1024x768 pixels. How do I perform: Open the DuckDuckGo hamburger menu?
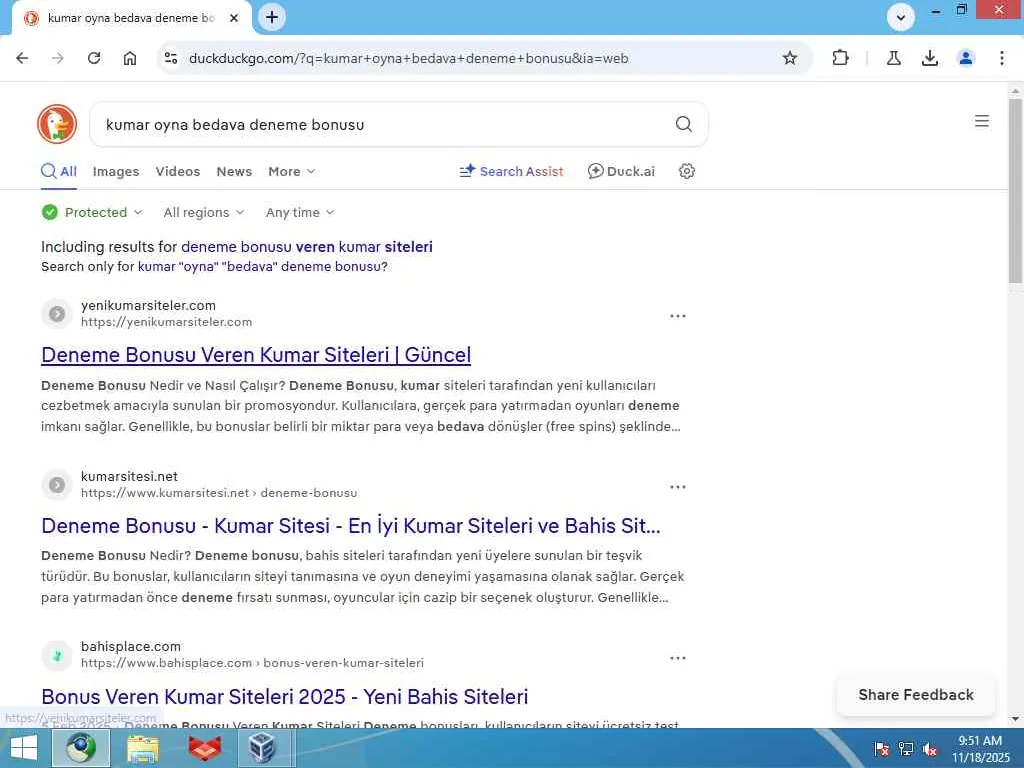pos(982,121)
